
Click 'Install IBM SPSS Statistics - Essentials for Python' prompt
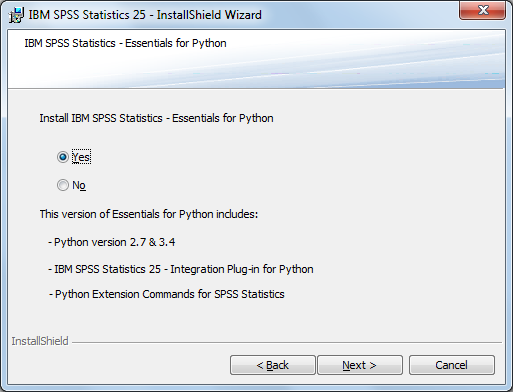coord(156,118)
